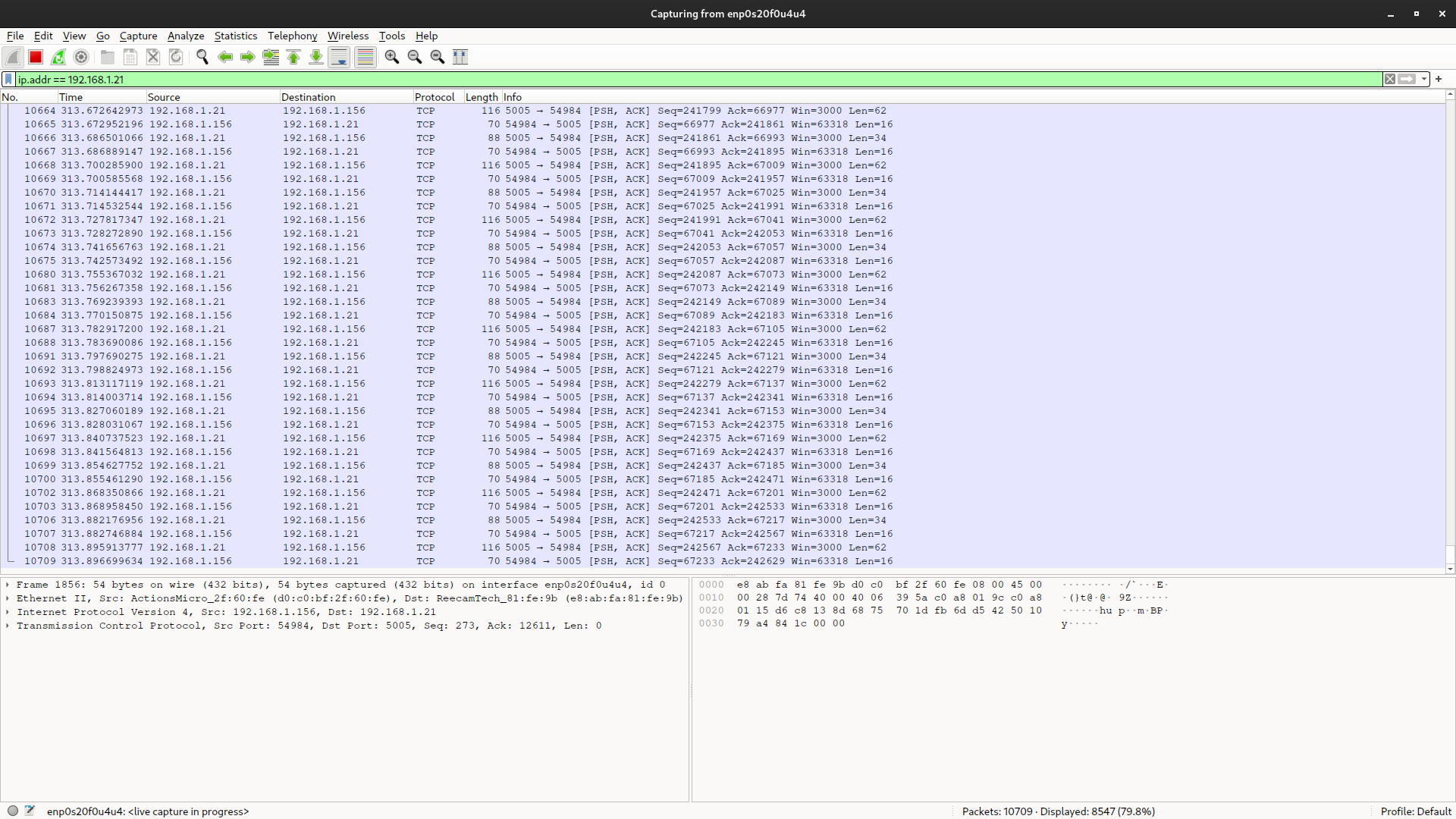1456x819 pixels.
Task: Open the Find Packet toolbar tool
Action: [x=202, y=57]
